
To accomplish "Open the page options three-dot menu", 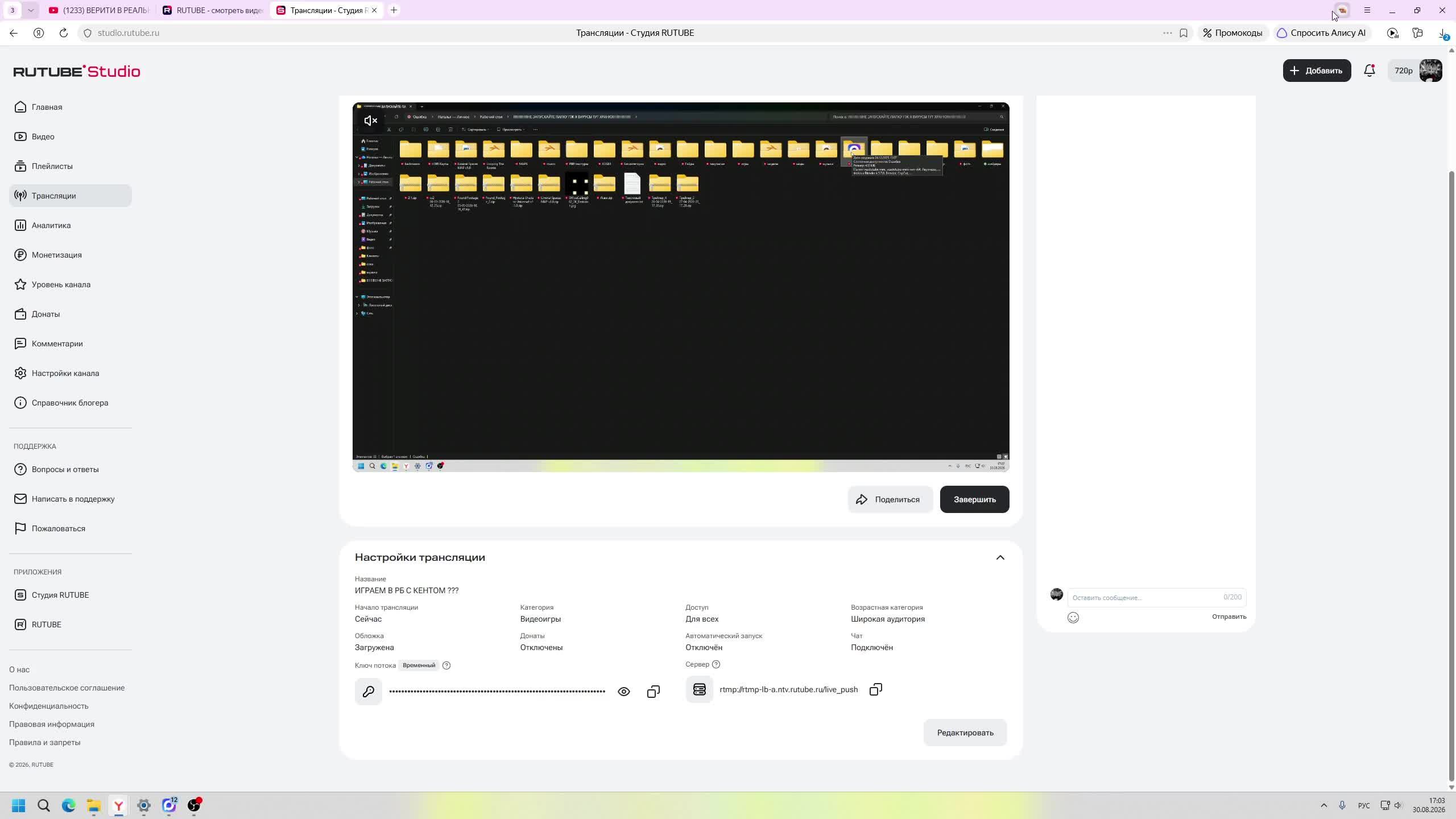I will [x=1168, y=33].
